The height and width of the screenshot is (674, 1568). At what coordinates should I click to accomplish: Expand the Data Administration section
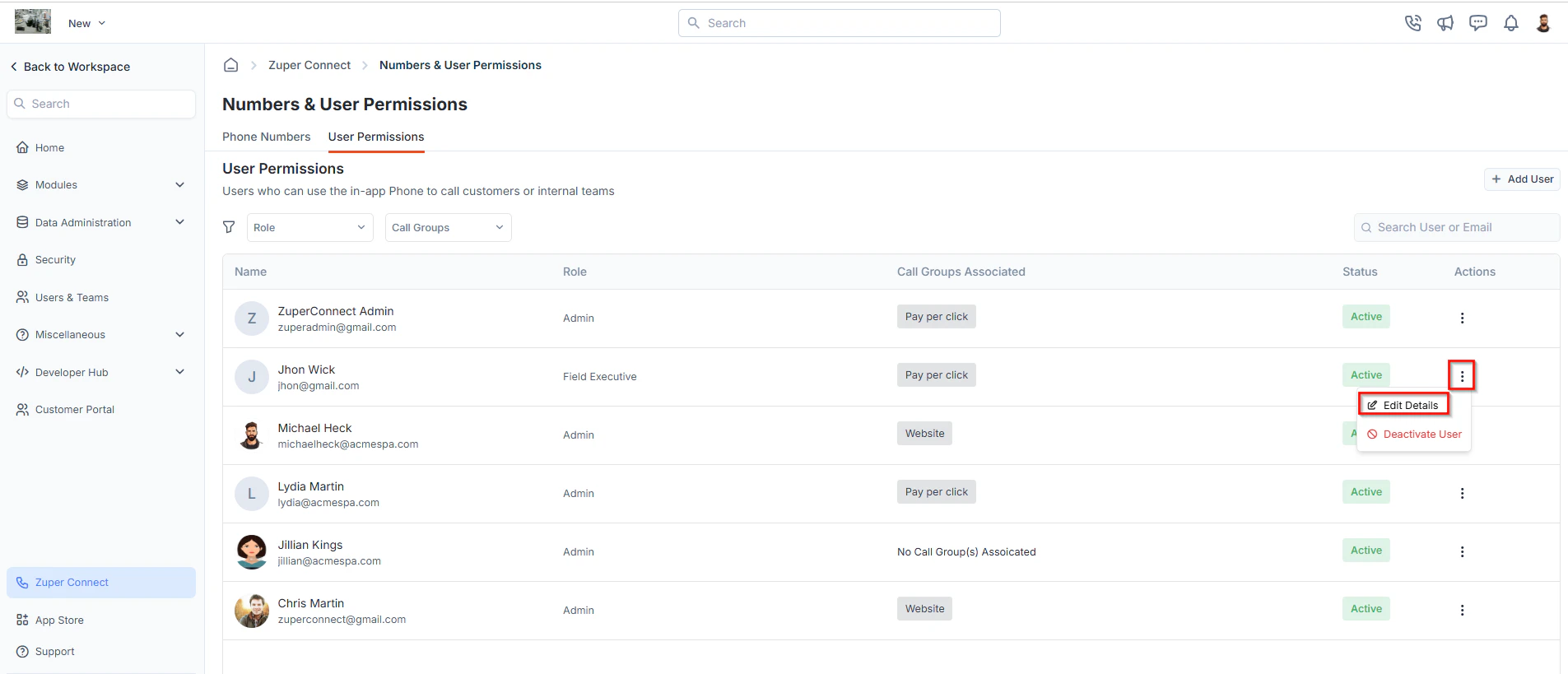click(x=101, y=222)
